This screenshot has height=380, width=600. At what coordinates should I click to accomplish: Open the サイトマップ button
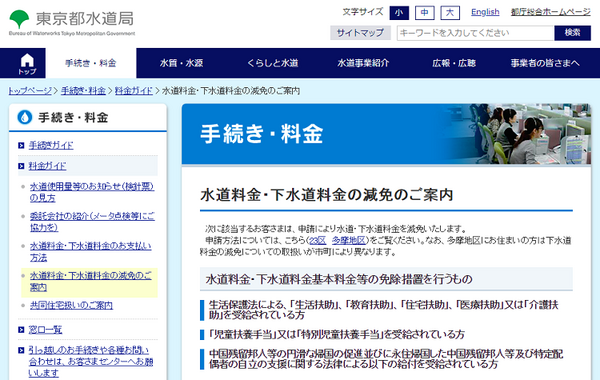360,33
